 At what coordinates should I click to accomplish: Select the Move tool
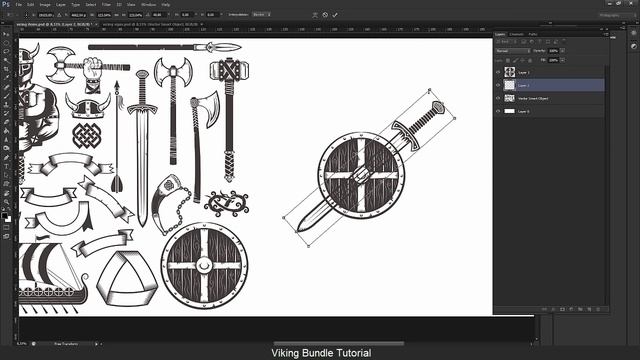pyautogui.click(x=6, y=33)
